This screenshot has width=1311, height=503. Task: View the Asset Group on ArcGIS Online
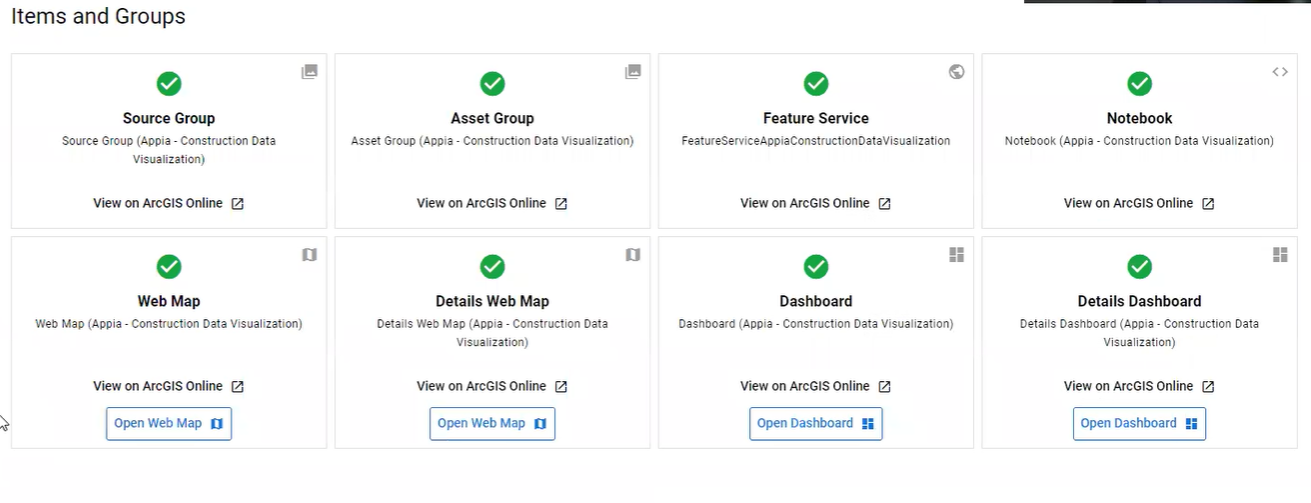pos(492,203)
